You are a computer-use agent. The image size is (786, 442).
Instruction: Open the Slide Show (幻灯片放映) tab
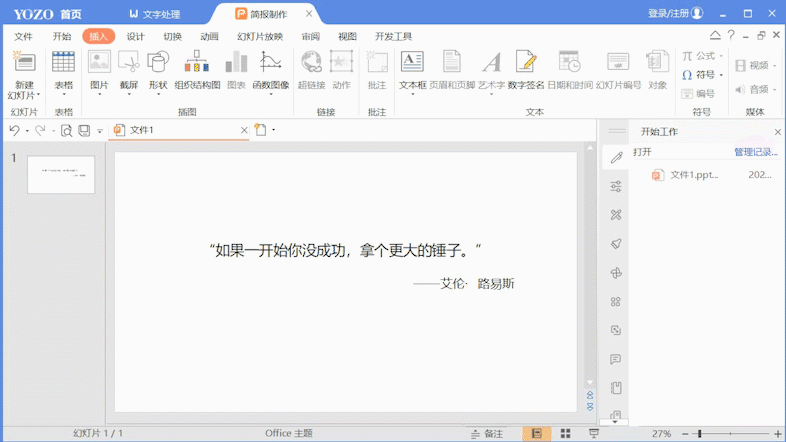click(260, 37)
